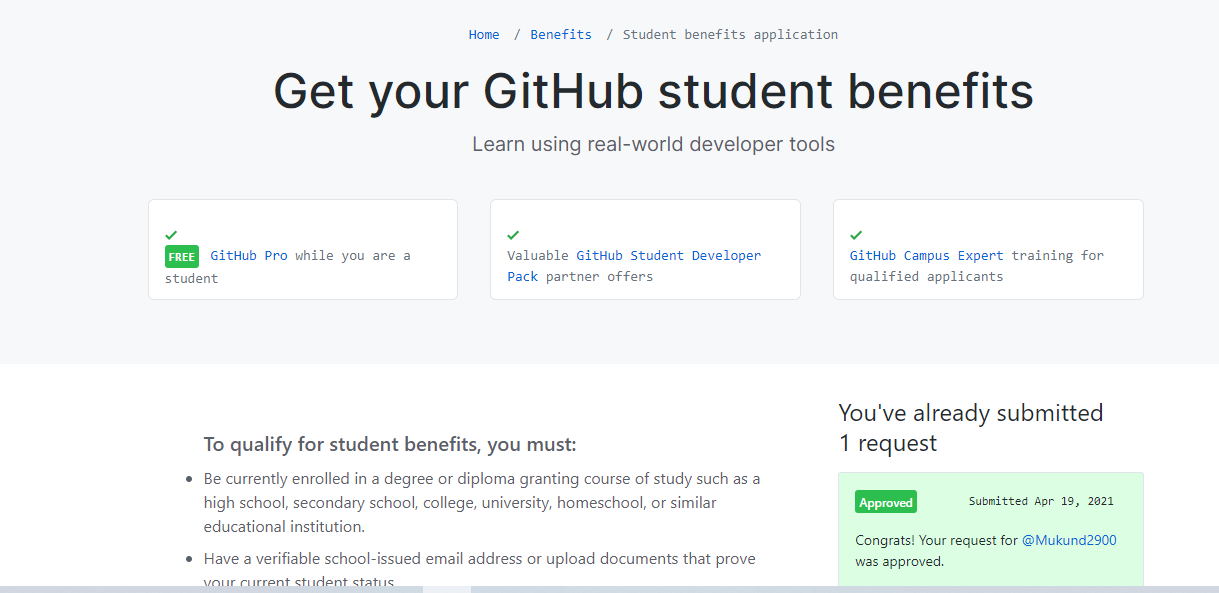Click the Student benefits application breadcrumb text

[730, 35]
